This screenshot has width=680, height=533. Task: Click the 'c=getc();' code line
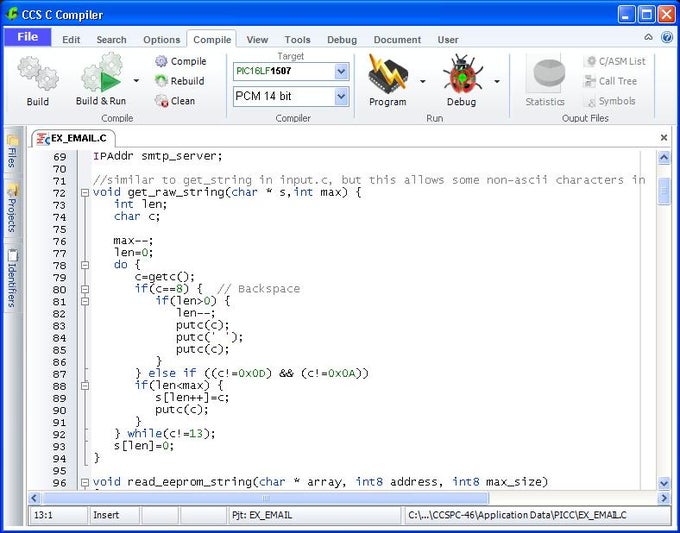(165, 277)
